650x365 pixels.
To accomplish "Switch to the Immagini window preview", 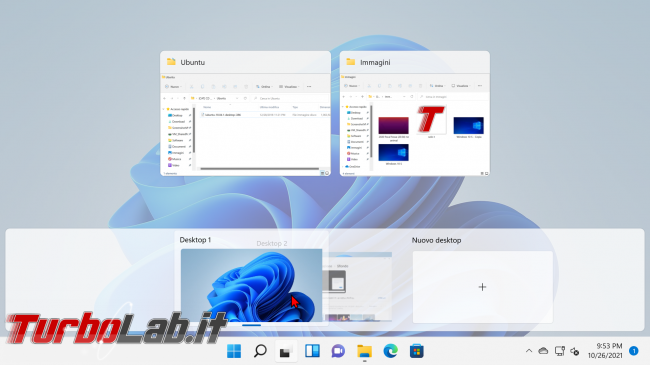I will (x=415, y=114).
